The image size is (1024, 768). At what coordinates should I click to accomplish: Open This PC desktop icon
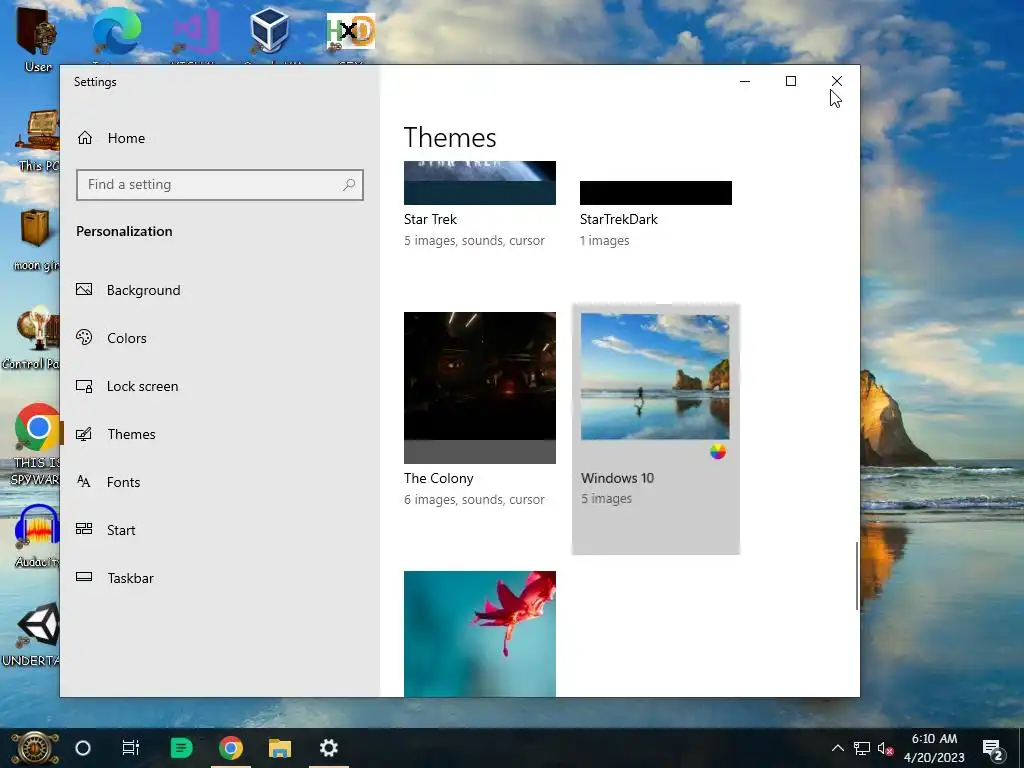pos(39,141)
